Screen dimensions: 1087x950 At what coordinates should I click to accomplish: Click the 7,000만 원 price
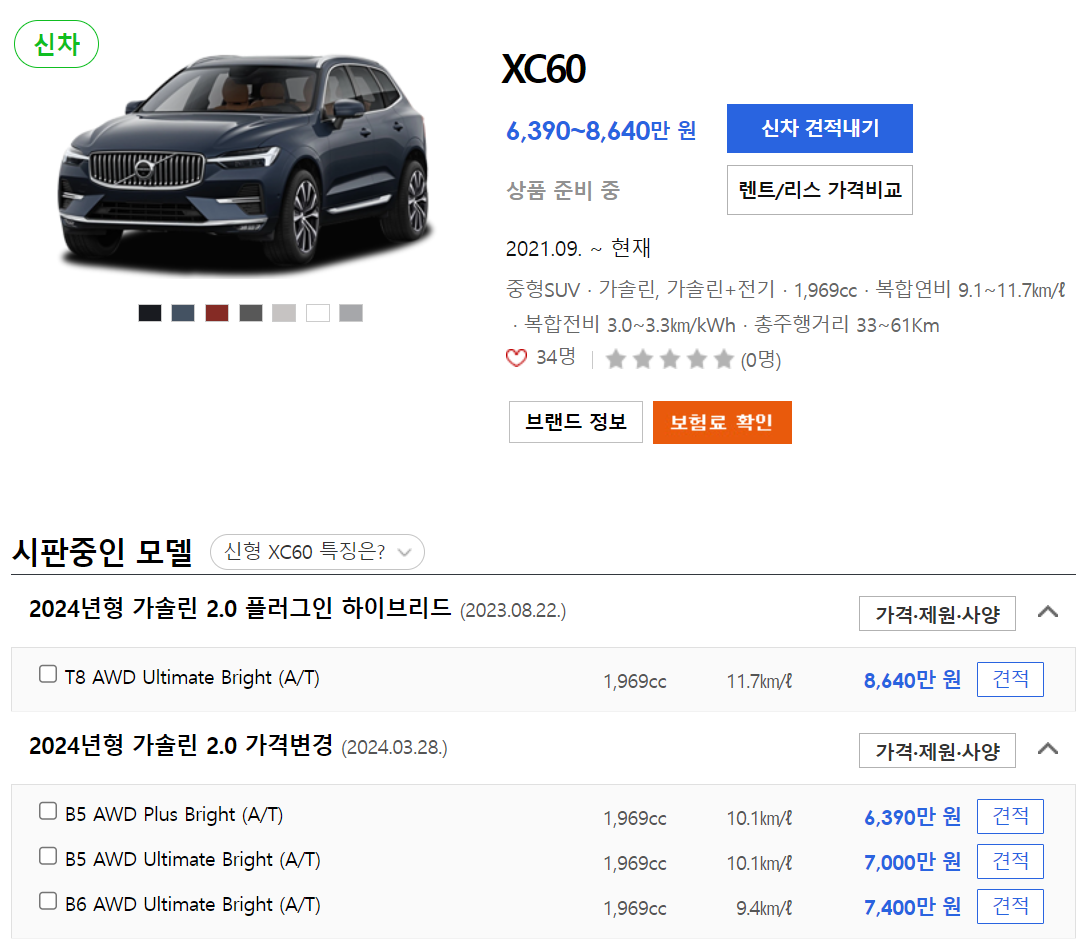pos(912,862)
